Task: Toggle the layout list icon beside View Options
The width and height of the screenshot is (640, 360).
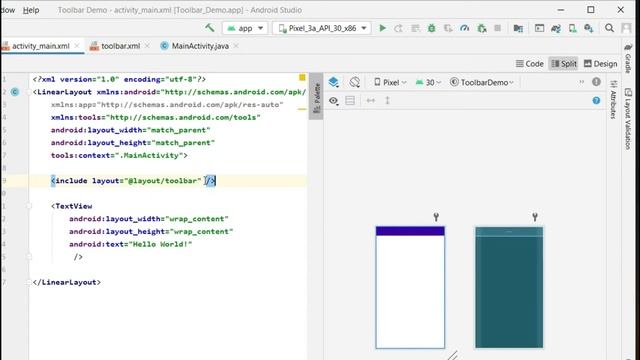Action: 350,100
